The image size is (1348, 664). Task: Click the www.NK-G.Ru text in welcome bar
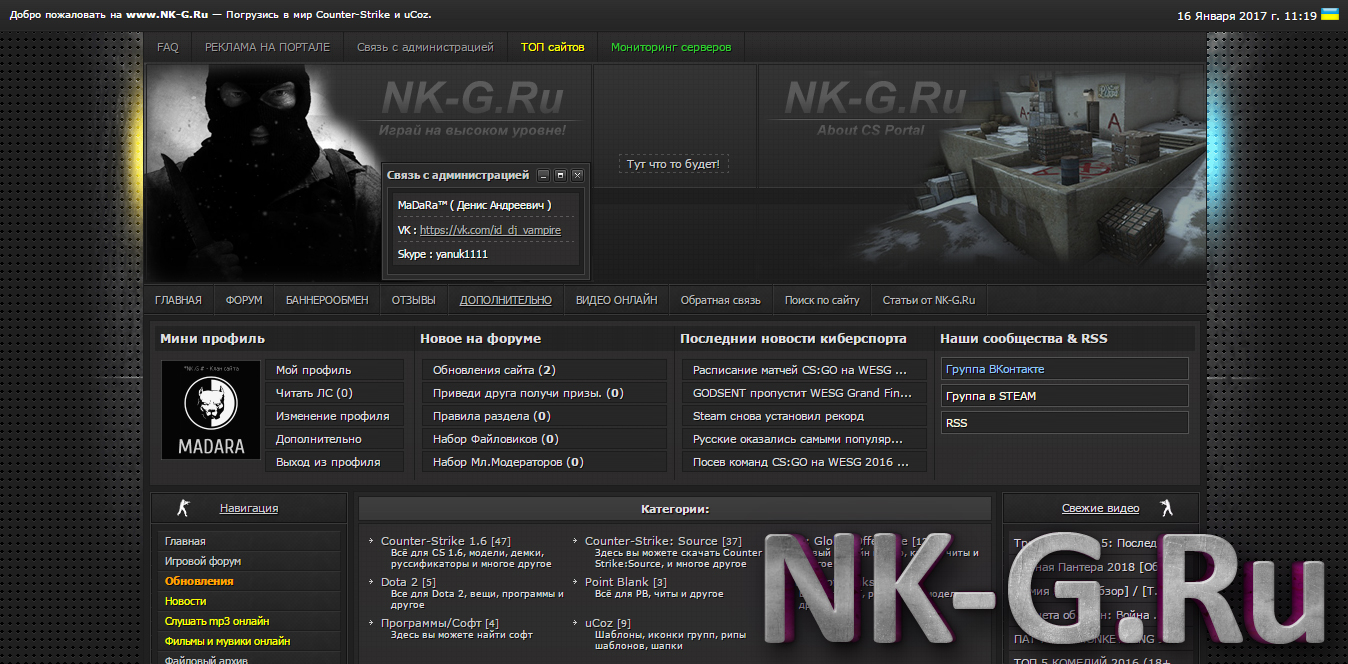(x=166, y=16)
